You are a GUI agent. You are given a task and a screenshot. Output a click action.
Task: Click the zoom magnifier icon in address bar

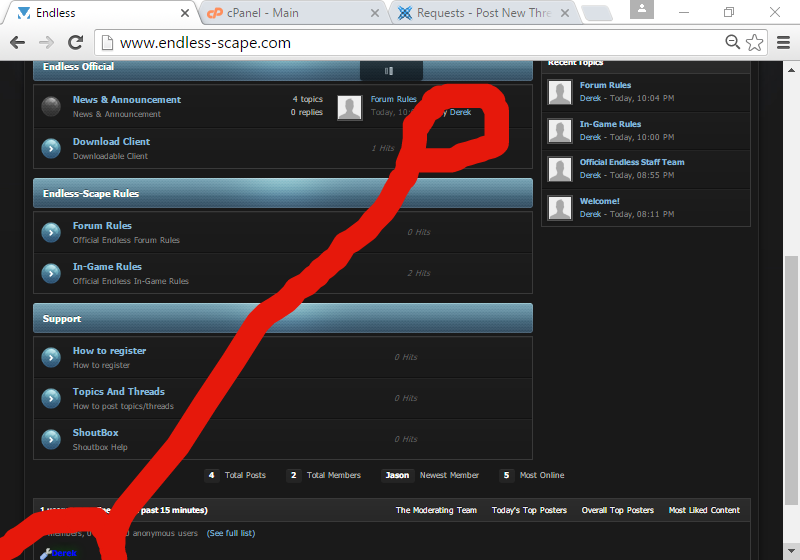tap(733, 42)
